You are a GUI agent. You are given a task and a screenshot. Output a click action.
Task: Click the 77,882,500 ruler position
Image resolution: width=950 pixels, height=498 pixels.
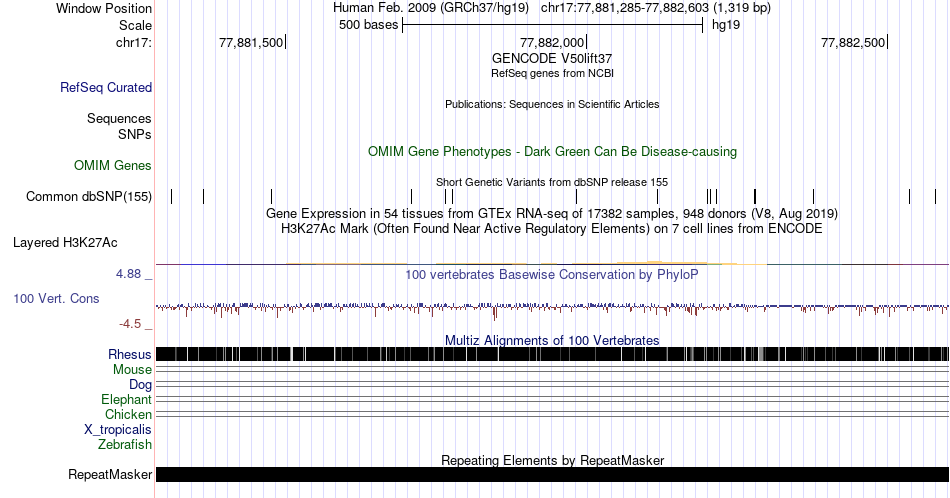[854, 42]
